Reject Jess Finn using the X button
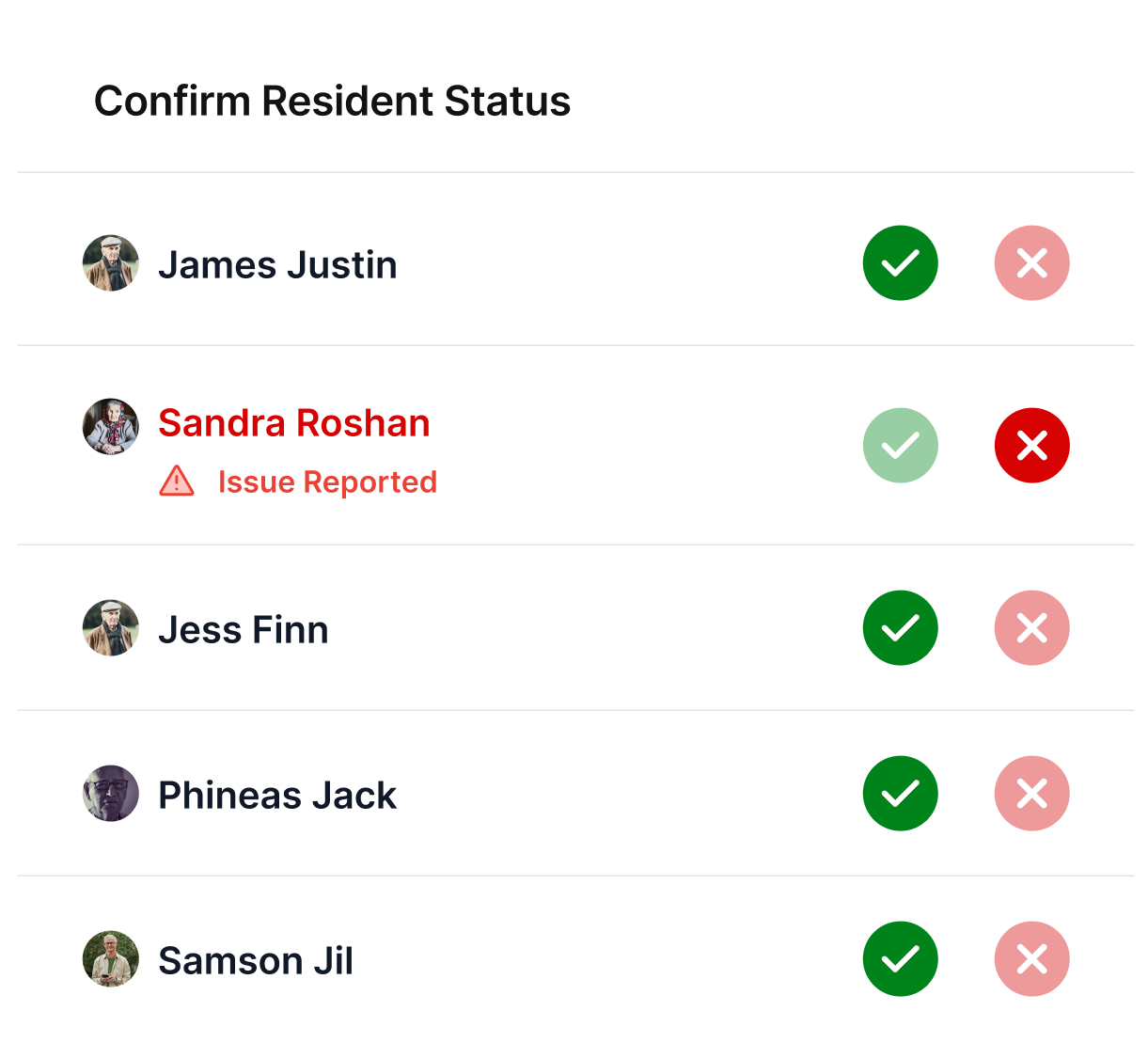This screenshot has height=1058, width=1148. tap(1031, 628)
